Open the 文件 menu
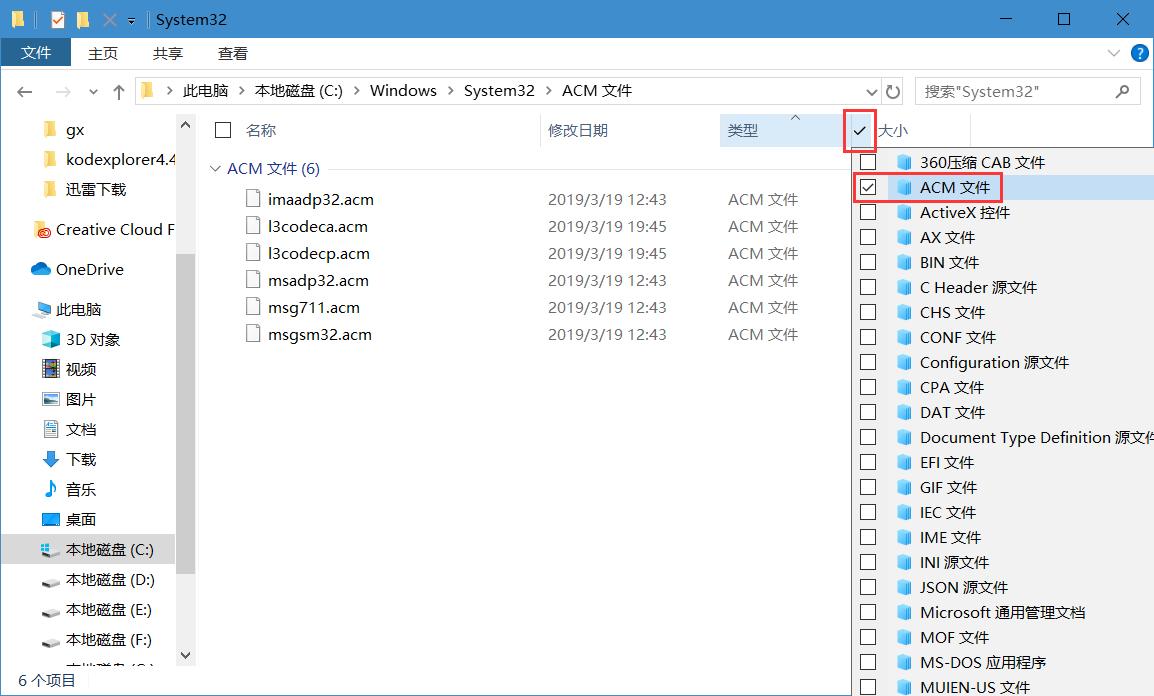 36,53
